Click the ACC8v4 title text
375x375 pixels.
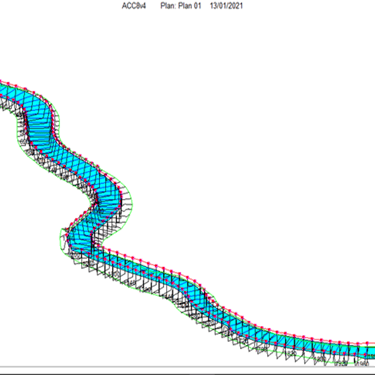tap(134, 6)
